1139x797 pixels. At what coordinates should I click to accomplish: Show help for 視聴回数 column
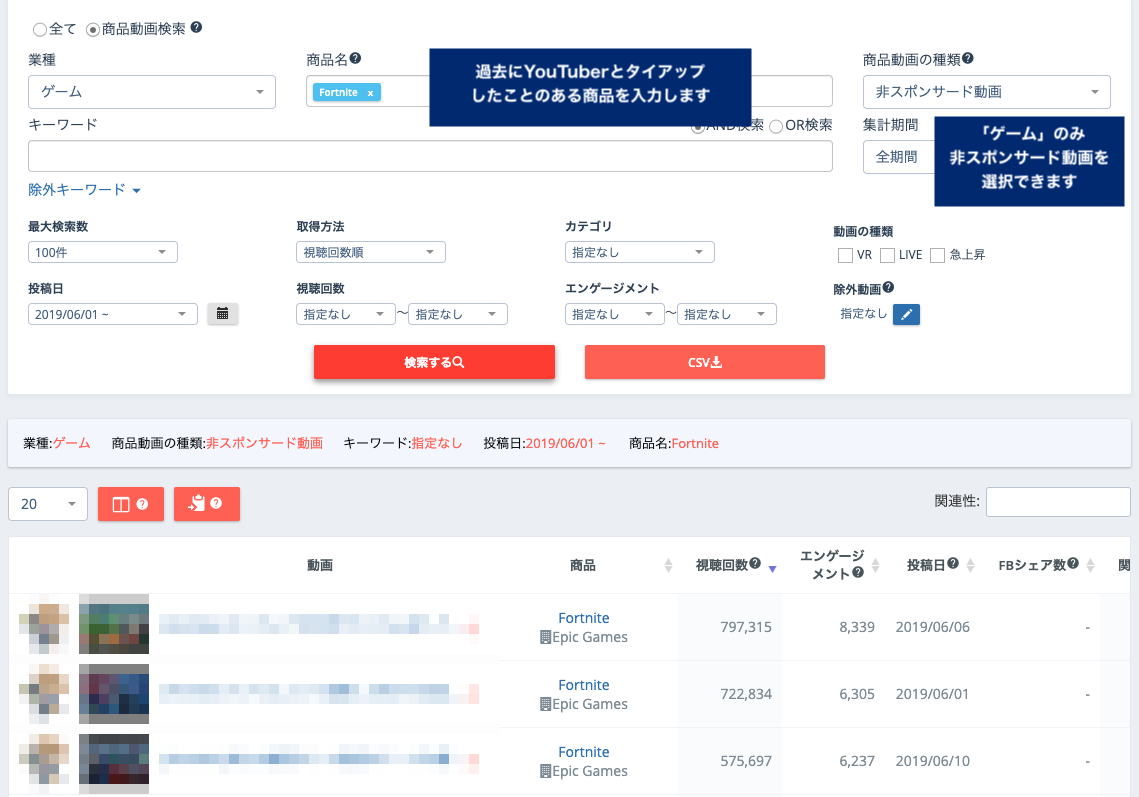pyautogui.click(x=755, y=564)
